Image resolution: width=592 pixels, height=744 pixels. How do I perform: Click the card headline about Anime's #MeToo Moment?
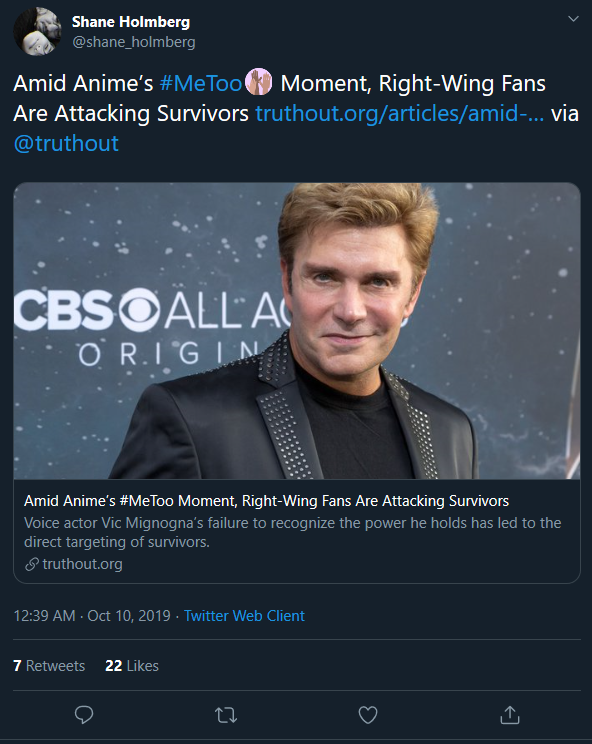266,501
